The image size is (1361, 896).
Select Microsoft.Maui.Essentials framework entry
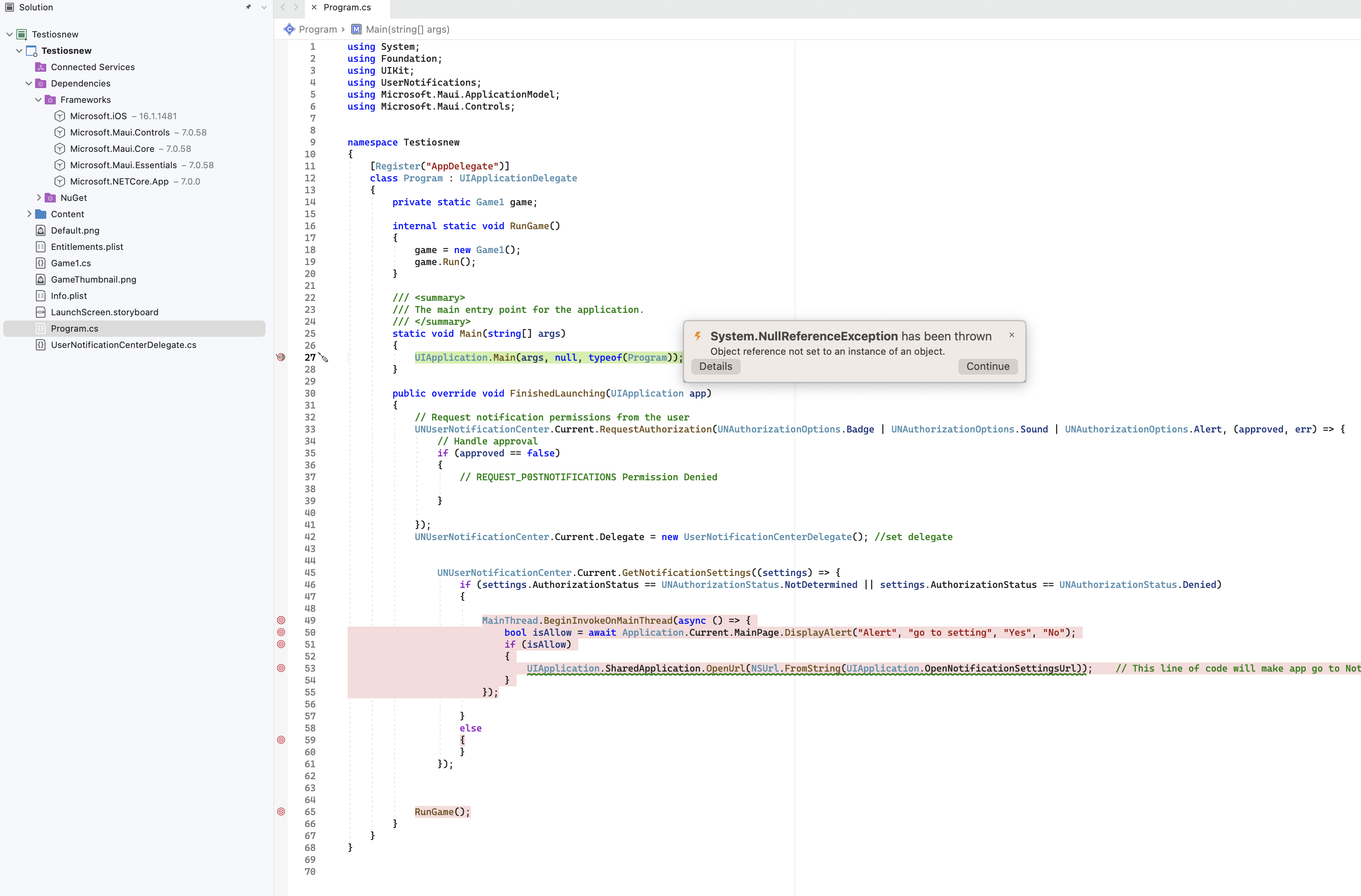[x=142, y=165]
